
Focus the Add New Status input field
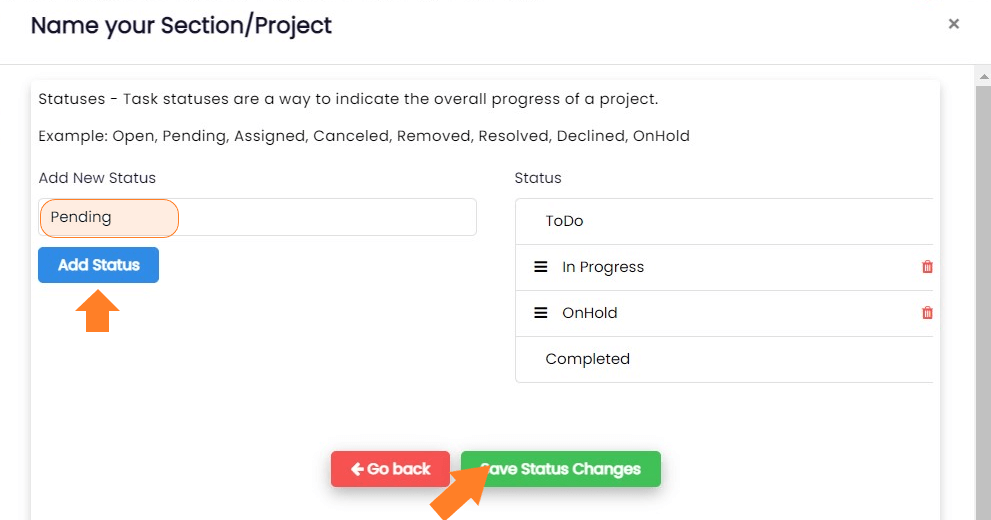click(x=257, y=217)
